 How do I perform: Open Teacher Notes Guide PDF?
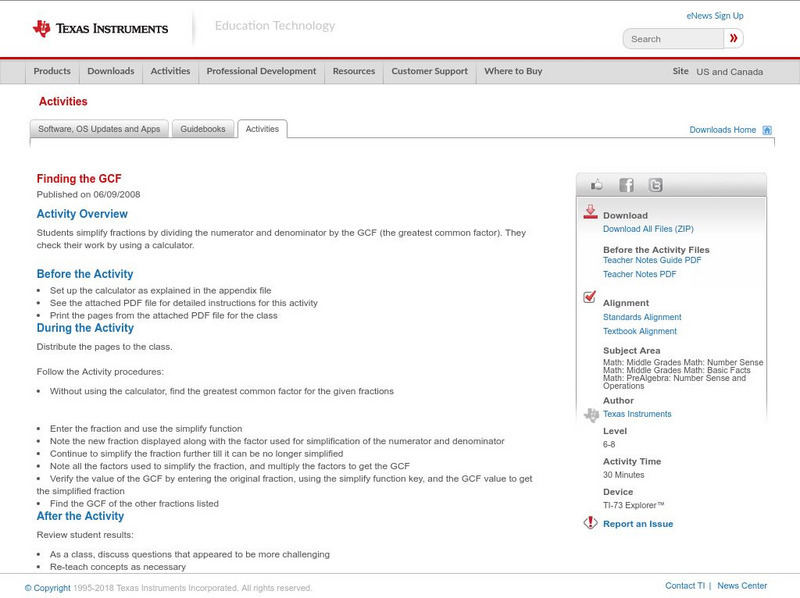coord(652,260)
